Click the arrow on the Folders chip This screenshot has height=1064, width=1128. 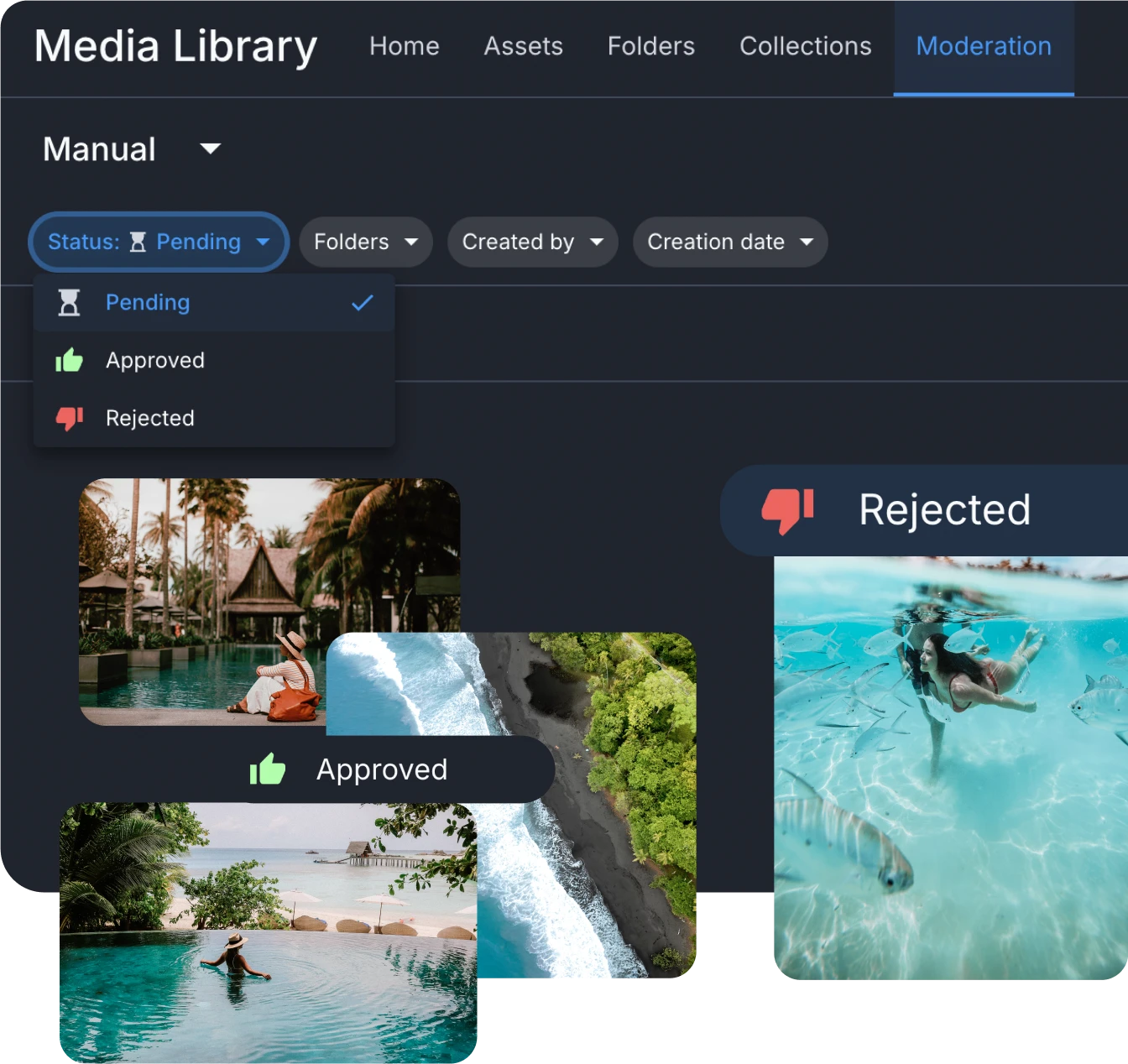[411, 242]
